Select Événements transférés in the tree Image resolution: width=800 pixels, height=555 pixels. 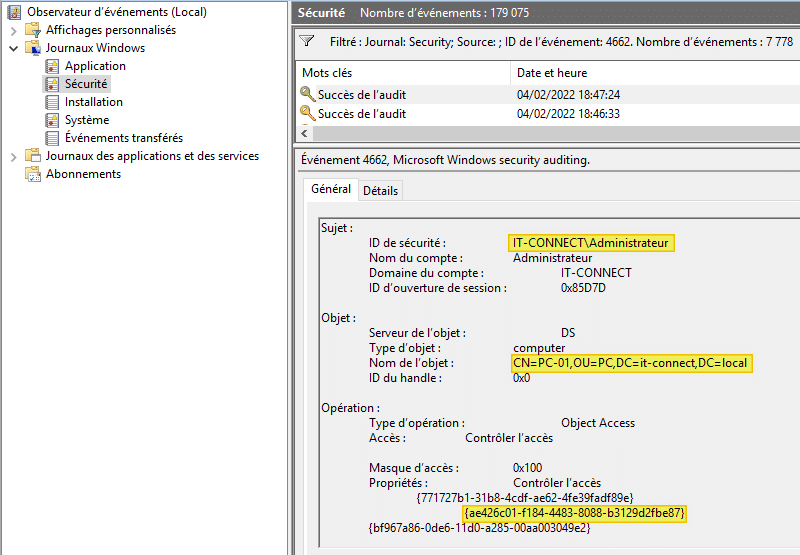tap(123, 138)
